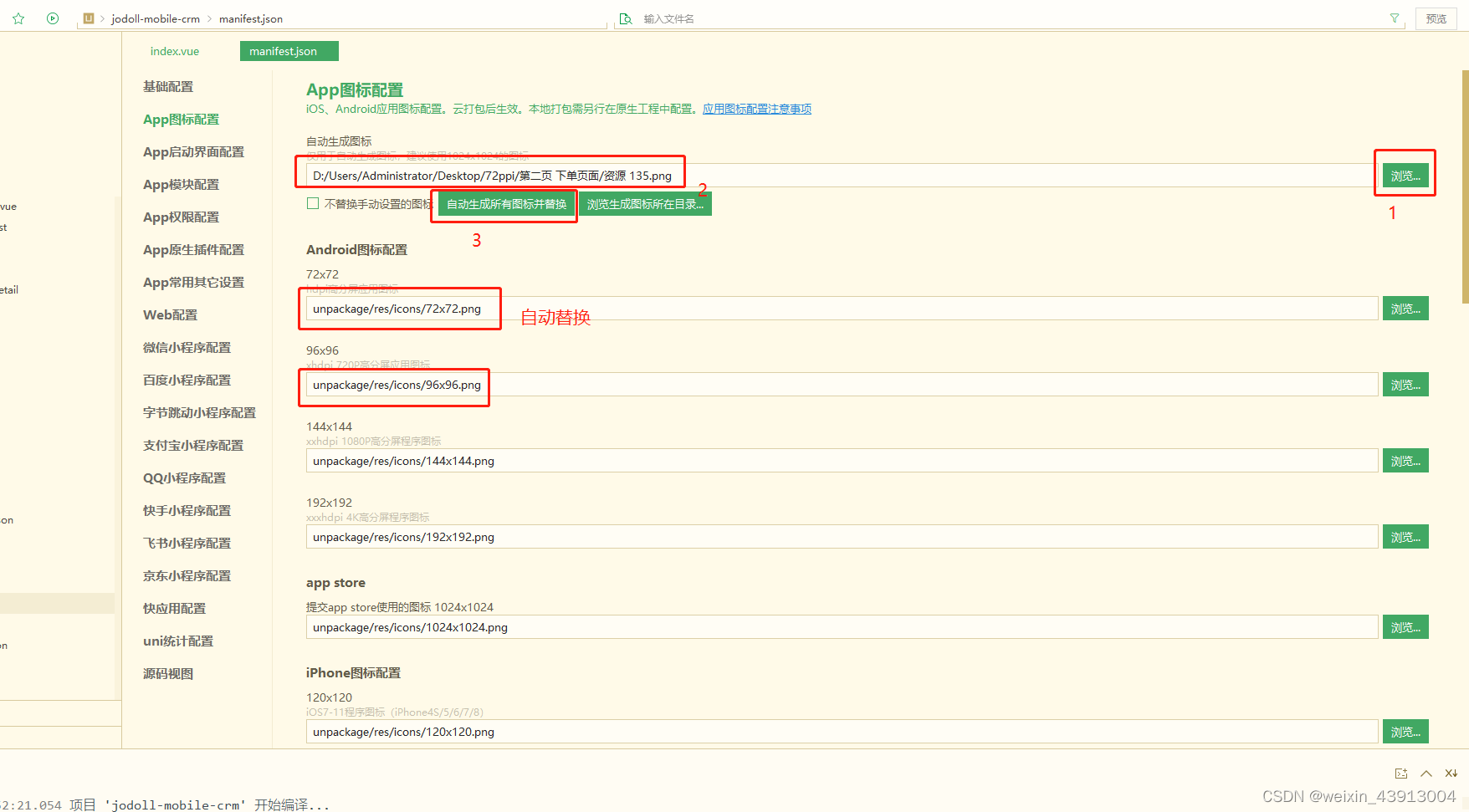This screenshot has width=1469, height=812.
Task: Open 微信小程序配置 section
Action: pyautogui.click(x=187, y=347)
